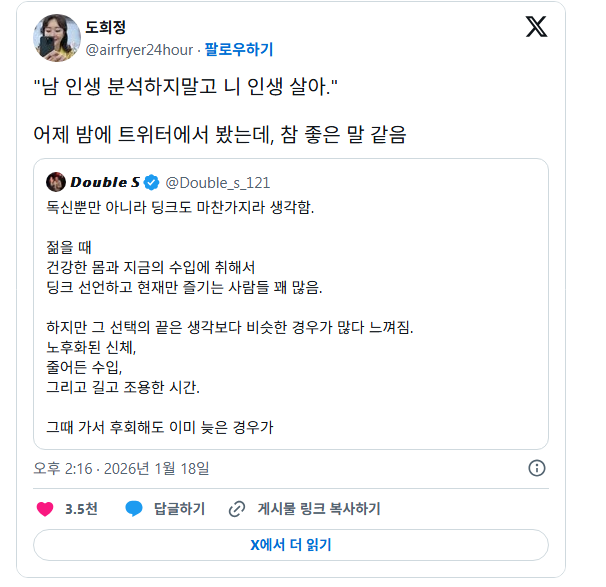
Task: Open the @airfryer24hour handle link
Action: click(139, 49)
